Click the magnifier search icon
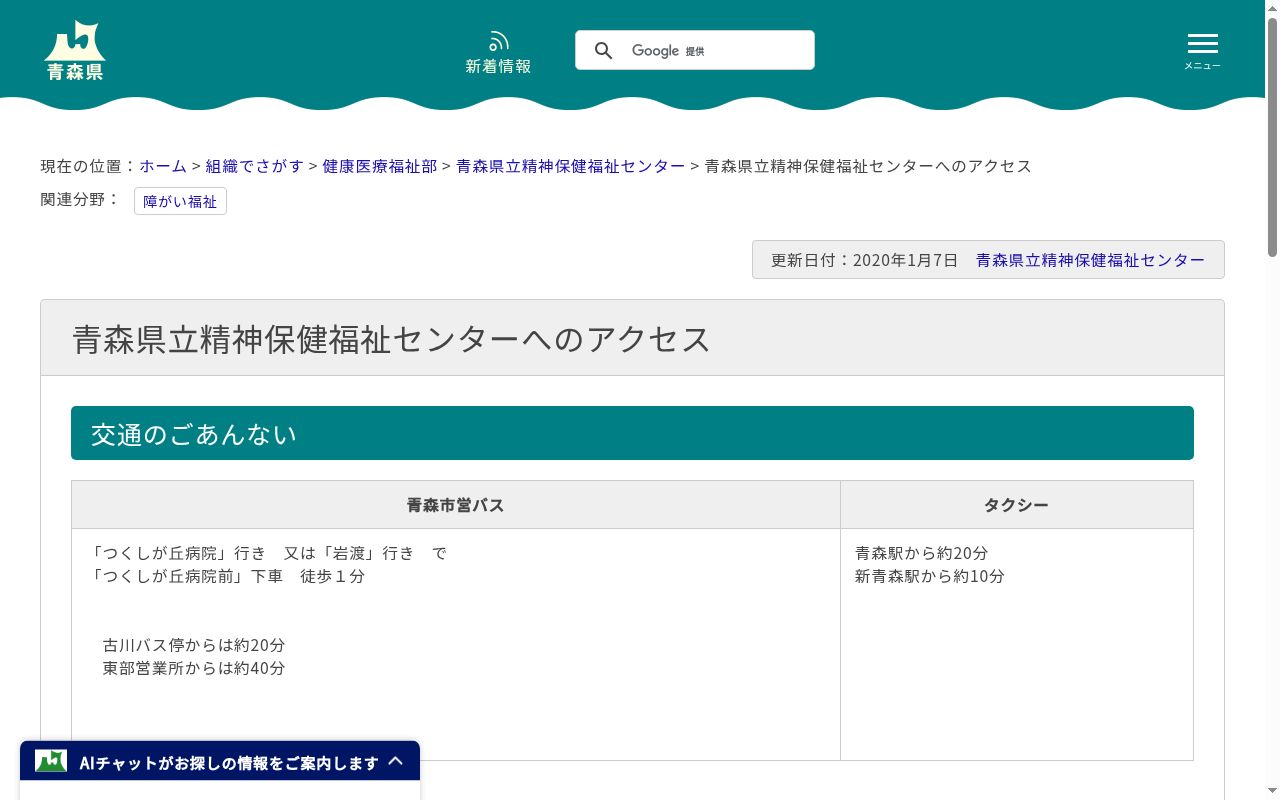 603,50
